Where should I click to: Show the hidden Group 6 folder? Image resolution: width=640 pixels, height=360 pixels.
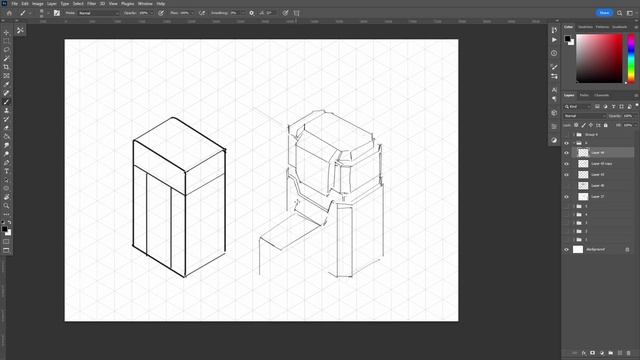[x=566, y=134]
